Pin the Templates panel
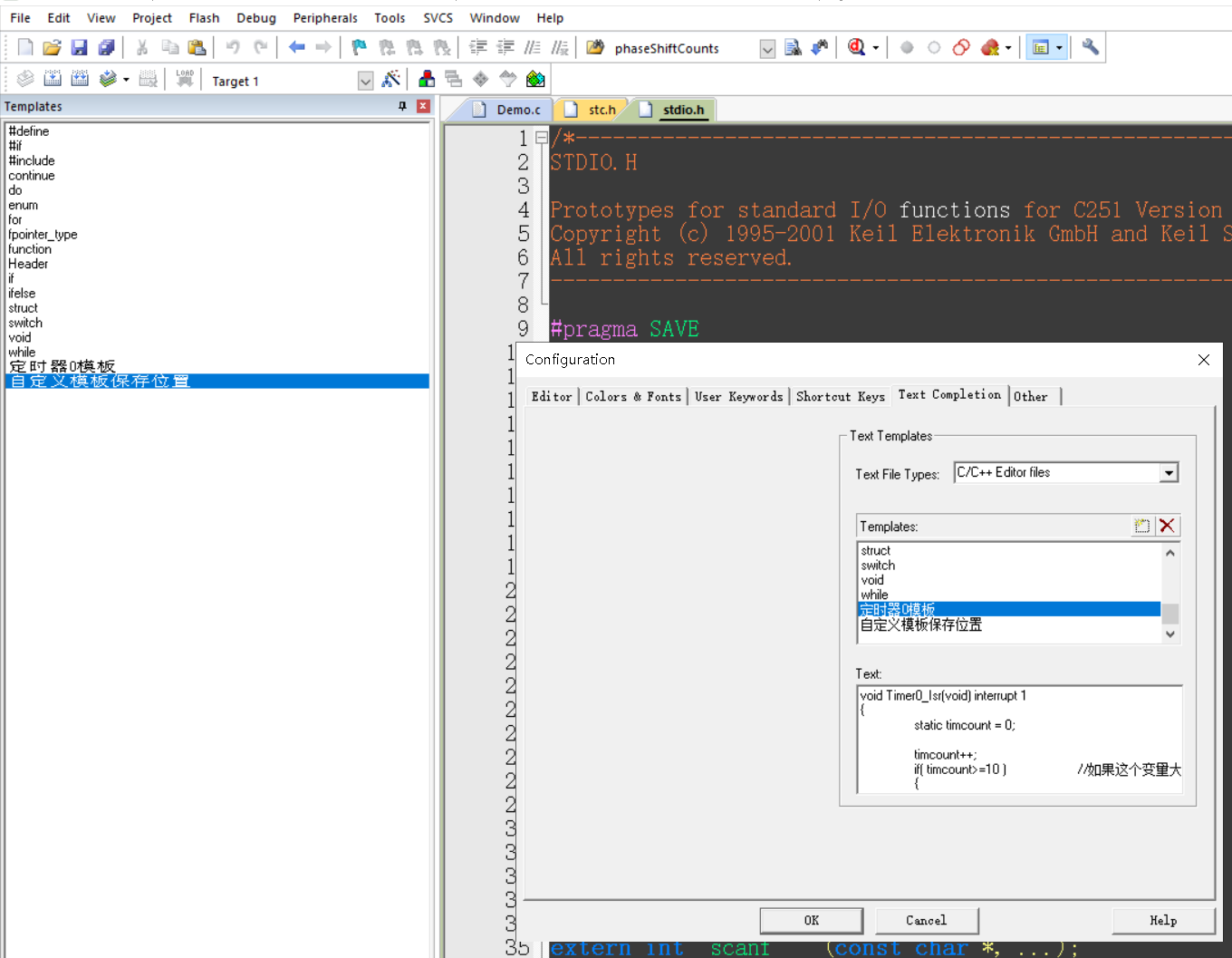This screenshot has height=958, width=1232. click(x=402, y=106)
